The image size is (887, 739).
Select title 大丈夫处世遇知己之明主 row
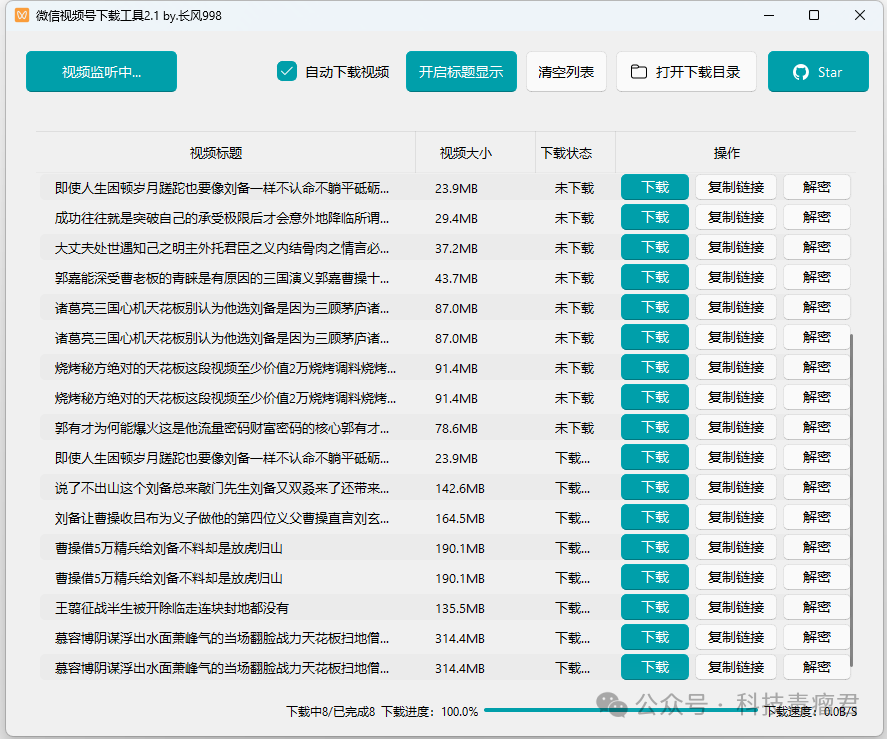[x=222, y=248]
